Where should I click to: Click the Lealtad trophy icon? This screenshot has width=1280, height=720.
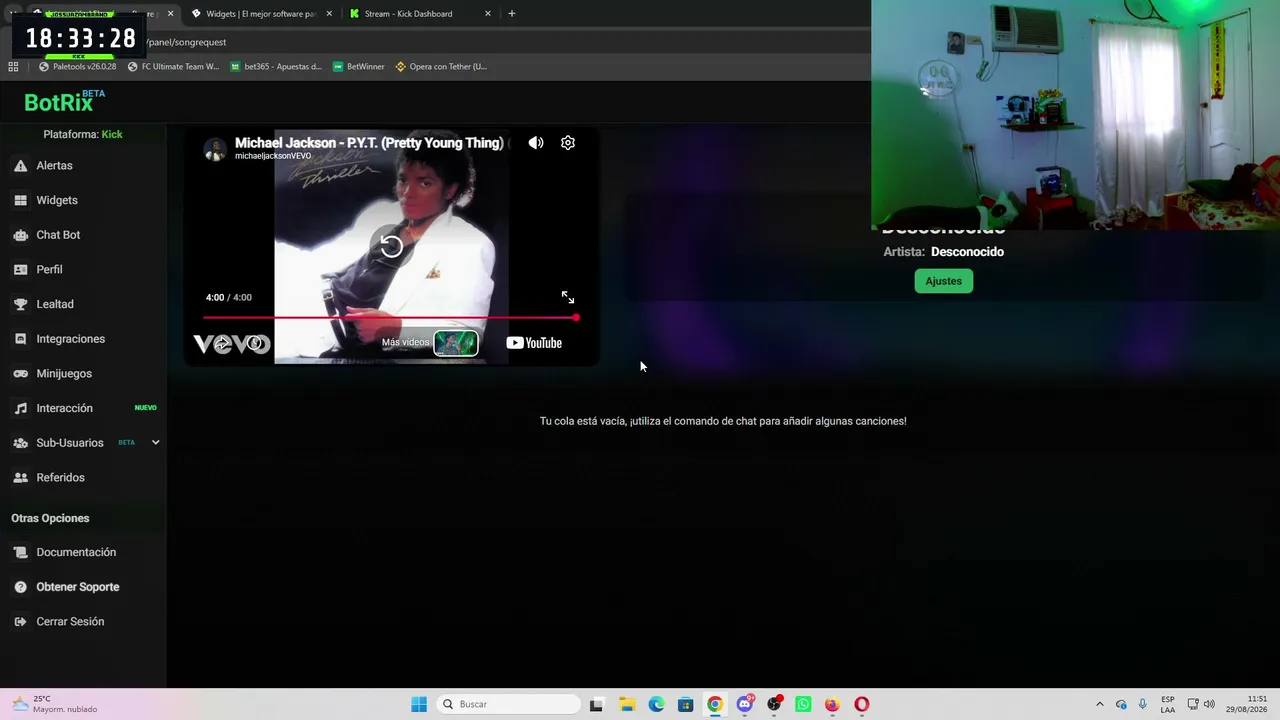click(x=20, y=304)
